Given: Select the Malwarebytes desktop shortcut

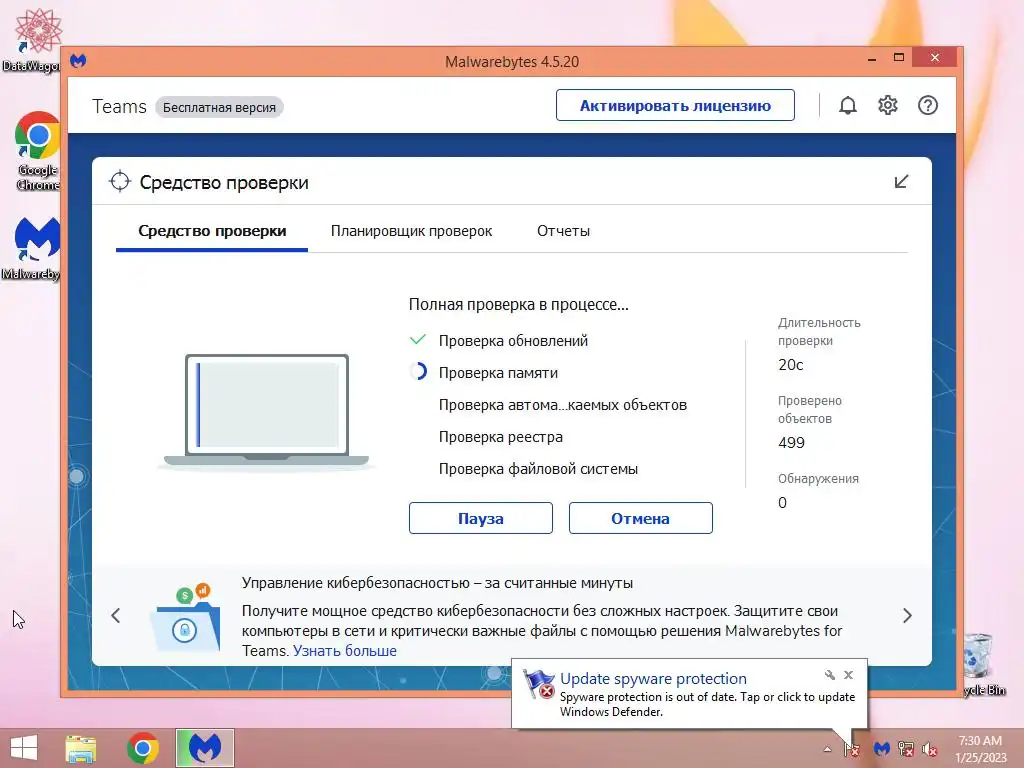Looking at the screenshot, I should coord(33,248).
